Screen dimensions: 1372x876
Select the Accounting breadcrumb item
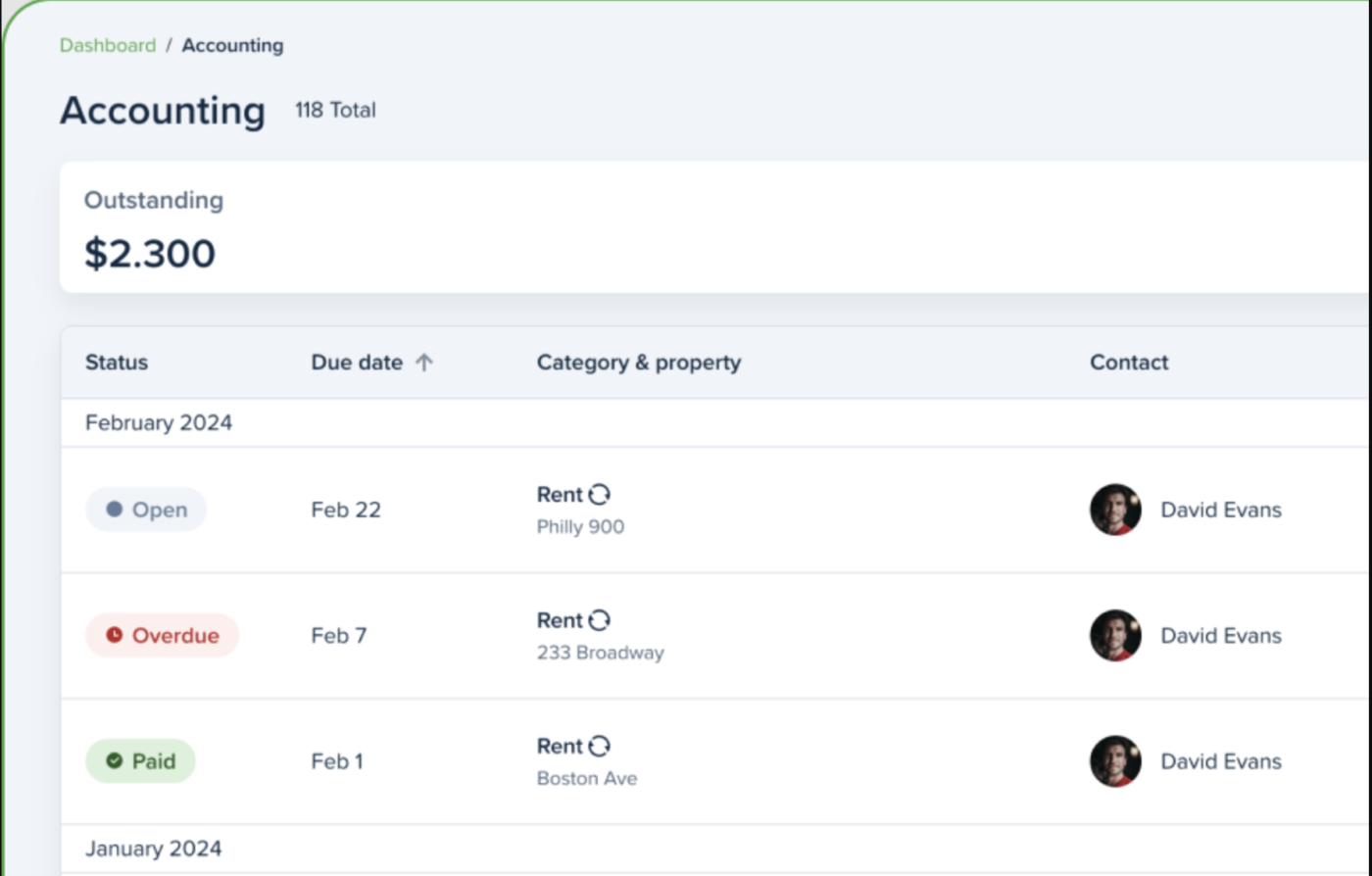(x=232, y=45)
